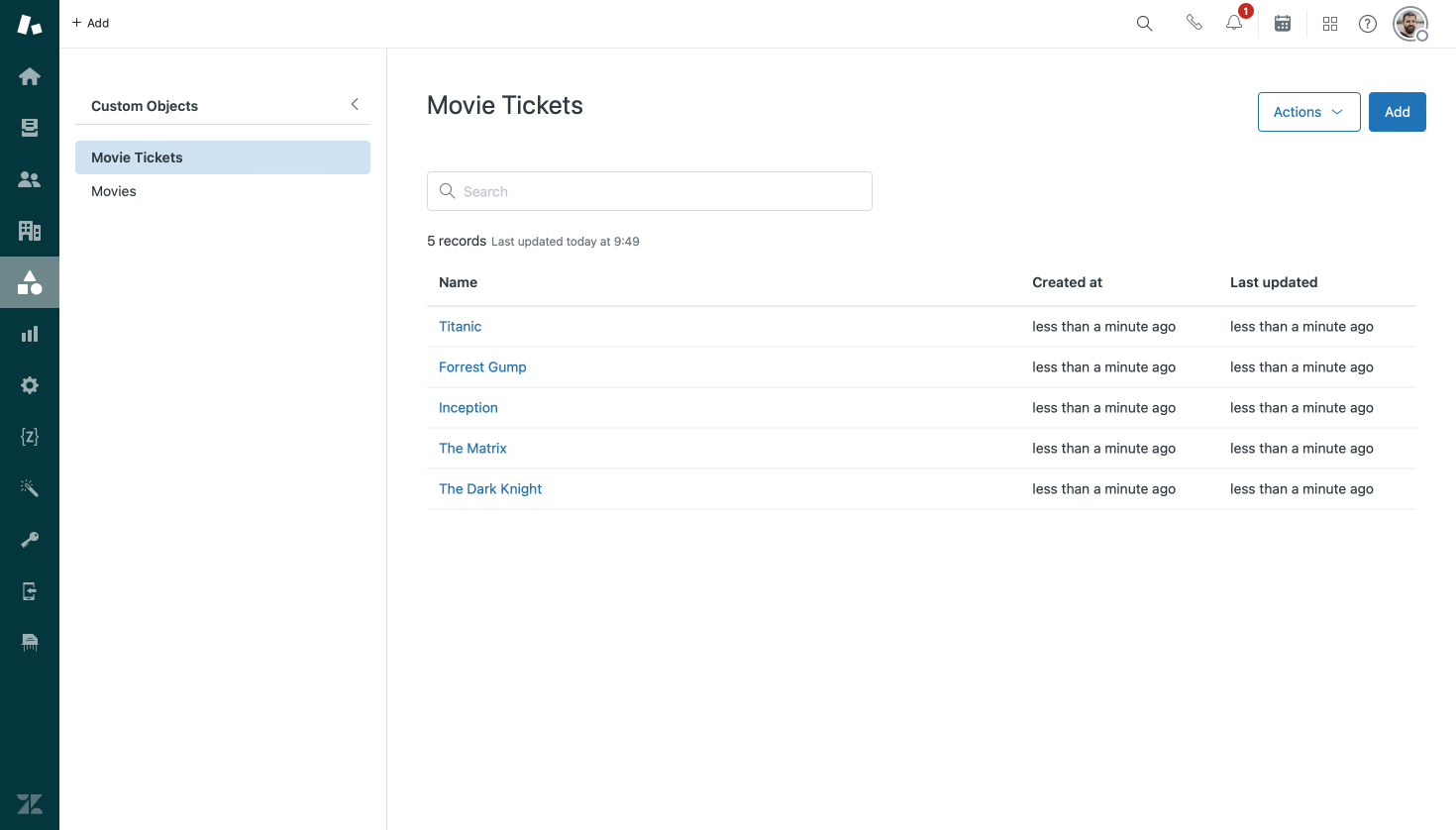This screenshot has width=1456, height=830.
Task: Open Organizations building icon in sidebar
Action: point(30,231)
